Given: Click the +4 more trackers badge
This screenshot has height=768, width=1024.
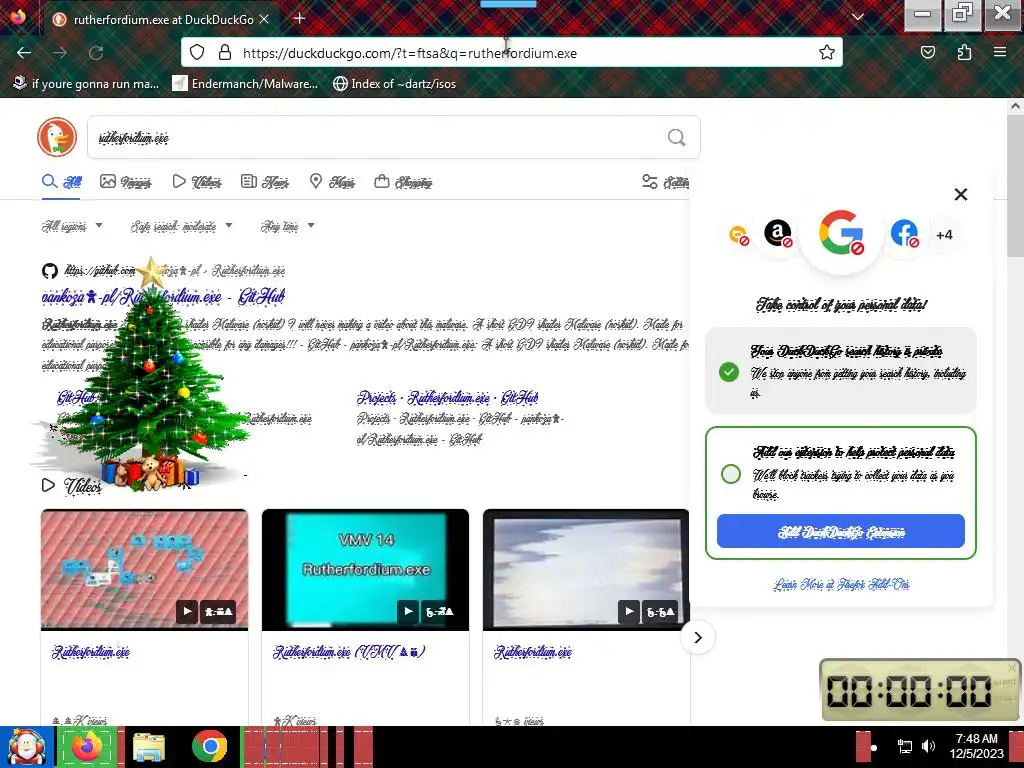Looking at the screenshot, I should pos(944,234).
